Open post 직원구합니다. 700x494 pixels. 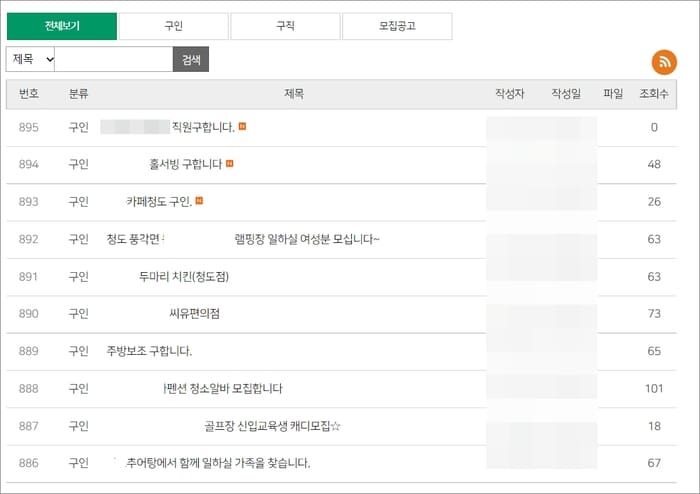tap(203, 128)
